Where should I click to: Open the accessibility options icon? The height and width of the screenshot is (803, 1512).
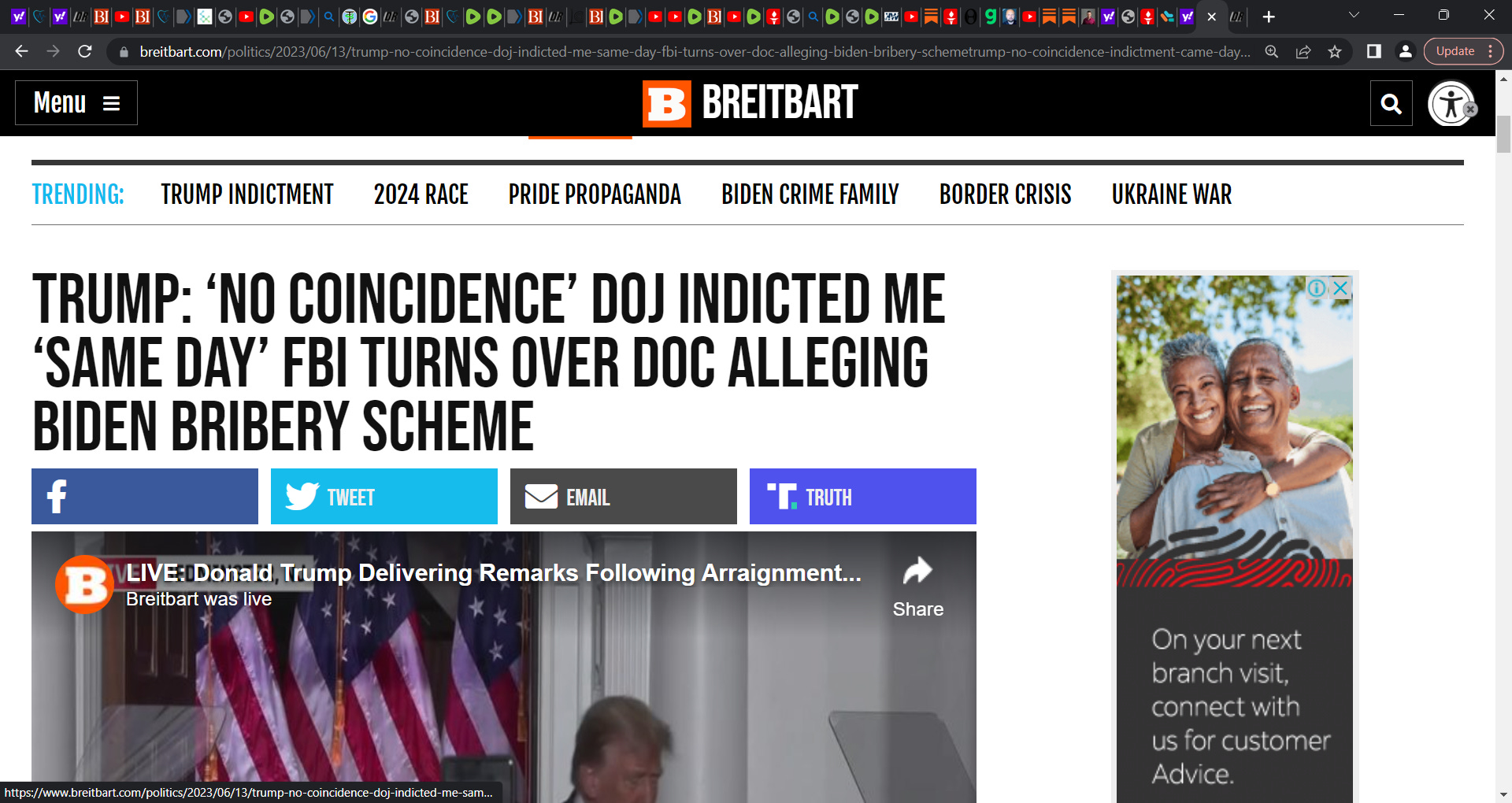click(x=1451, y=103)
